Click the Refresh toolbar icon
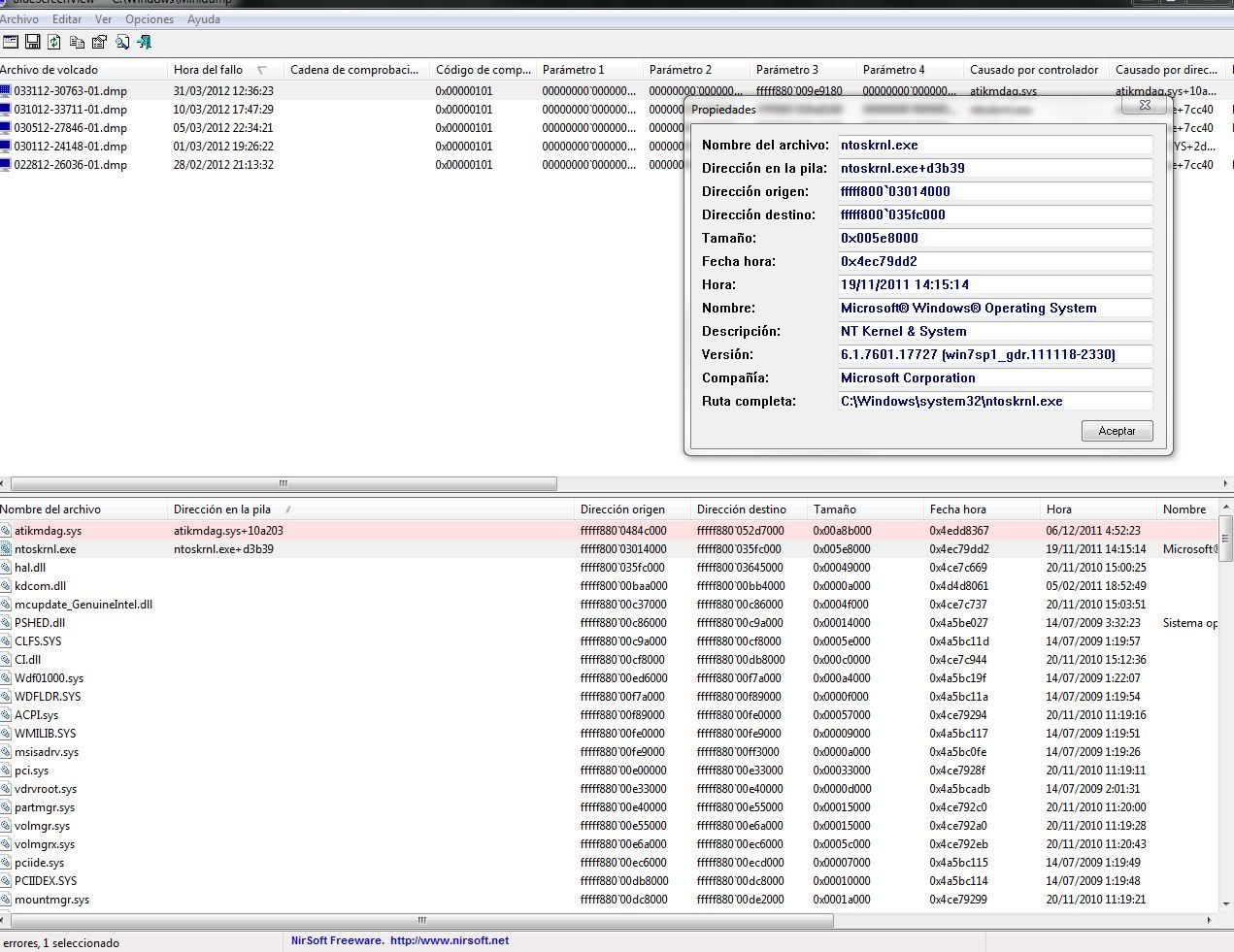The width and height of the screenshot is (1234, 952). [54, 42]
